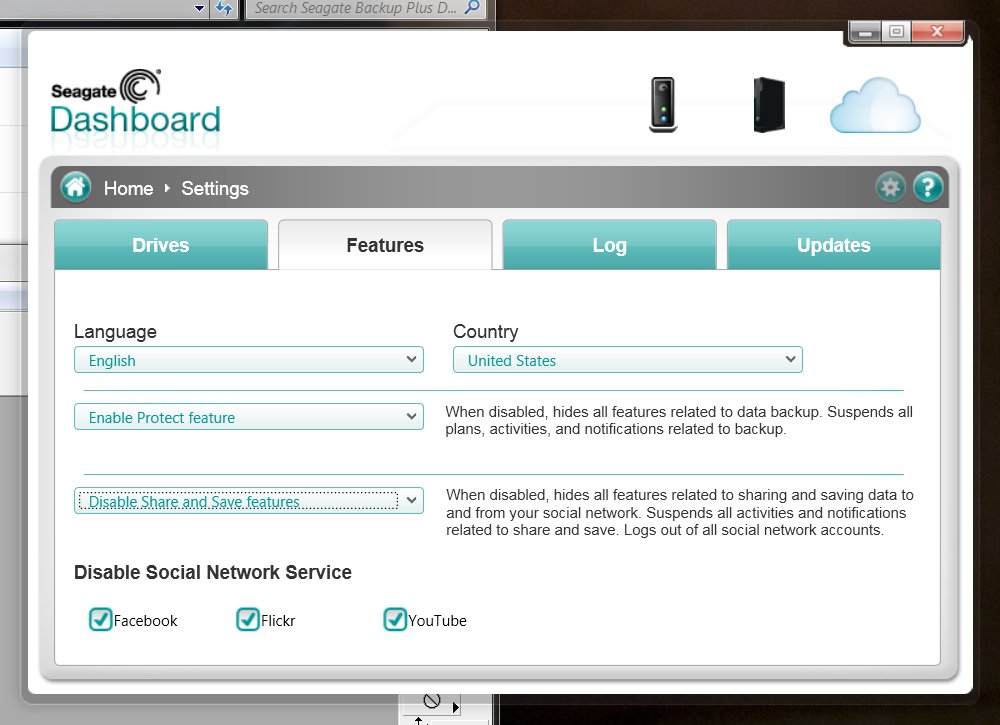The width and height of the screenshot is (1000, 725).
Task: Maximize the Dashboard window
Action: click(896, 31)
